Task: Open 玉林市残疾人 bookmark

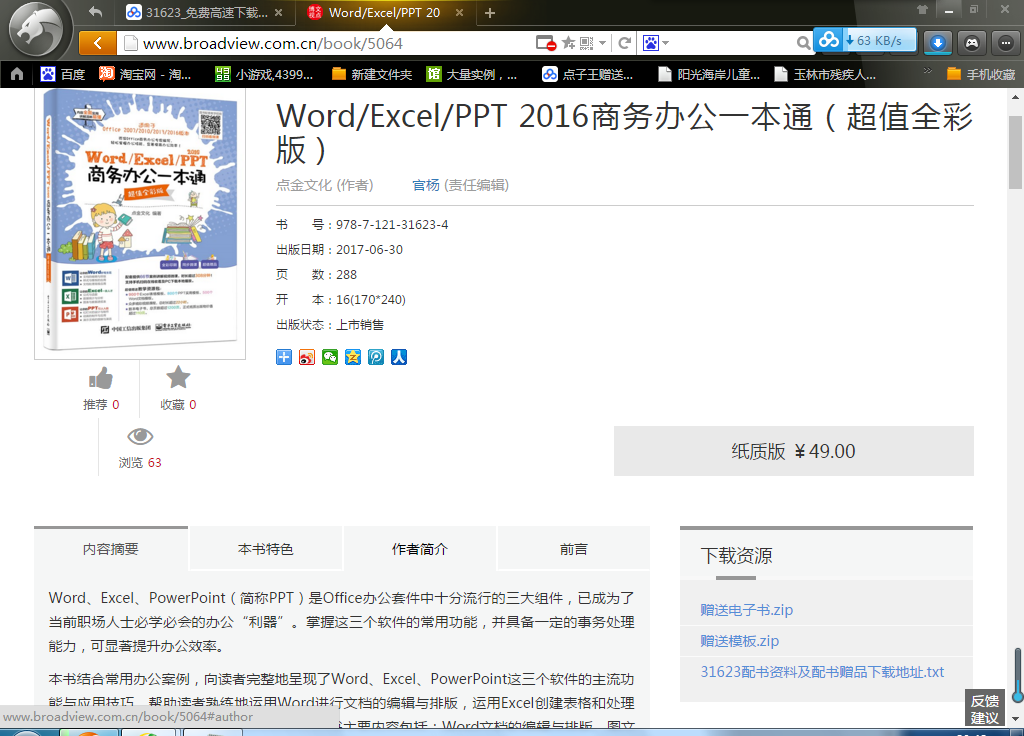Action: coord(825,74)
